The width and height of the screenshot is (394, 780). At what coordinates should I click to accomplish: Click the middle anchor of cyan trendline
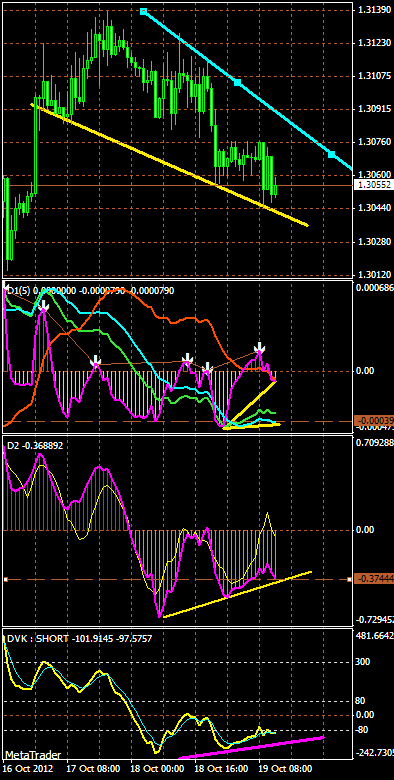[x=238, y=82]
